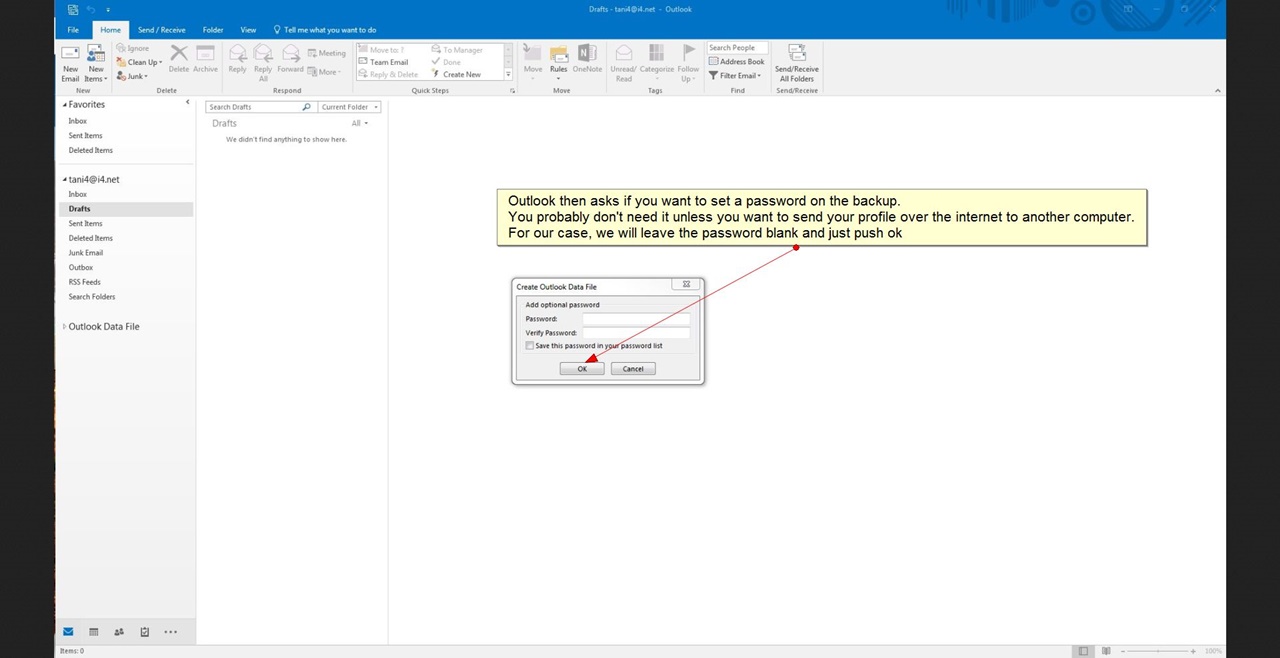Minimize the folder pane
1280x658 pixels.
(187, 102)
